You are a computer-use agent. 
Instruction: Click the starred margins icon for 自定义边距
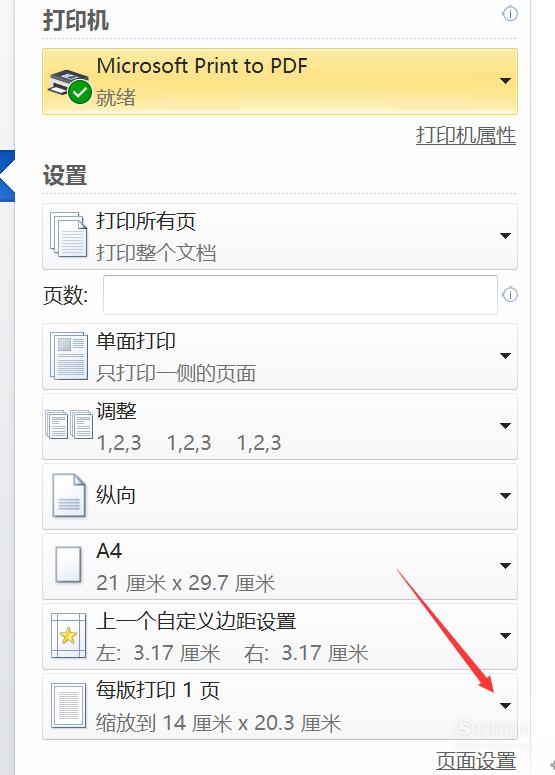click(x=69, y=635)
